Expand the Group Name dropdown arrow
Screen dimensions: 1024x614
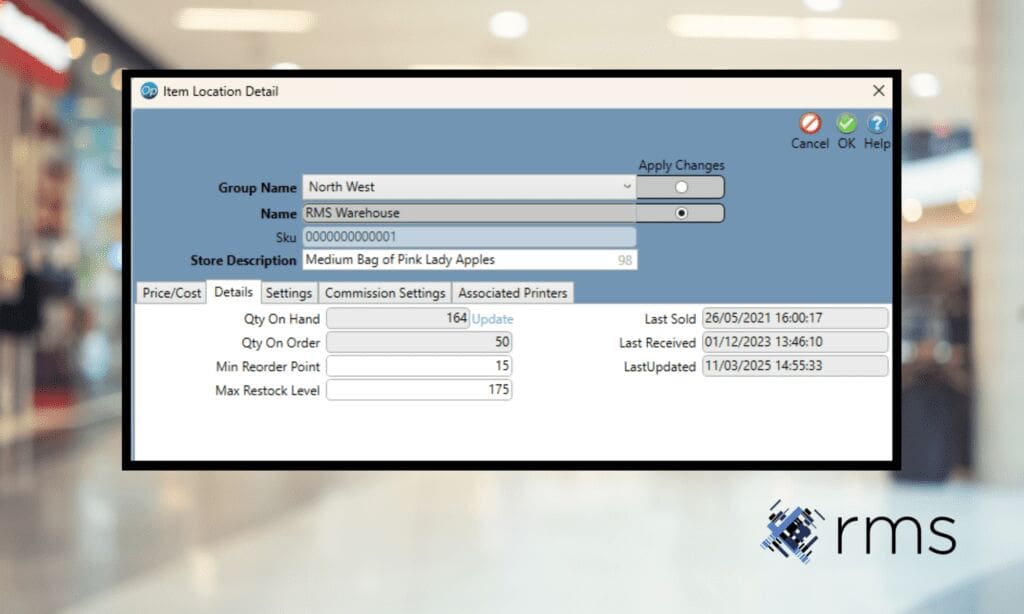pyautogui.click(x=626, y=187)
